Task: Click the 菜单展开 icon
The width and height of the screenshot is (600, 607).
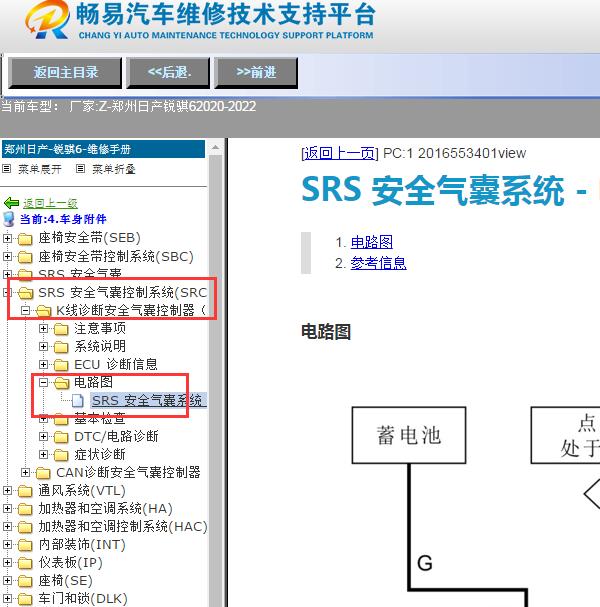Action: pos(7,169)
